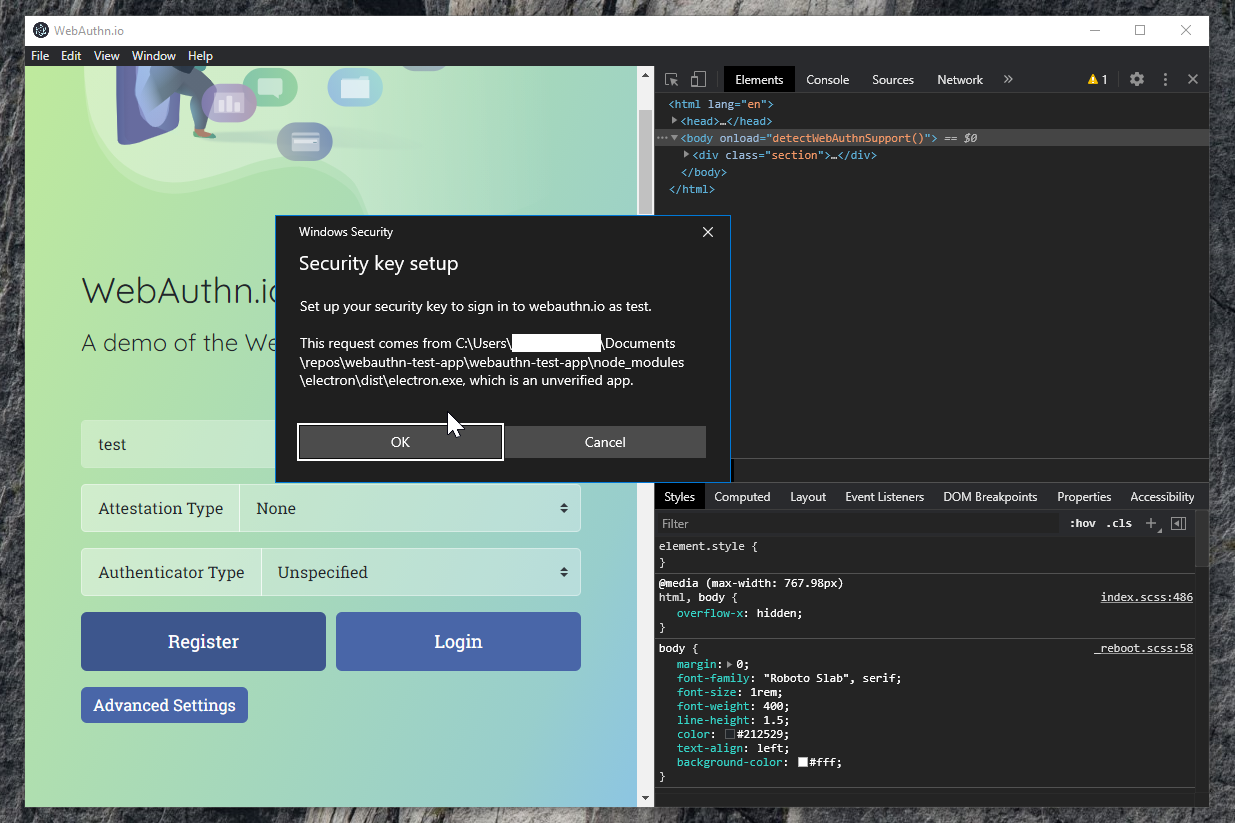
Task: Select the inspect element cursor icon
Action: coord(670,79)
